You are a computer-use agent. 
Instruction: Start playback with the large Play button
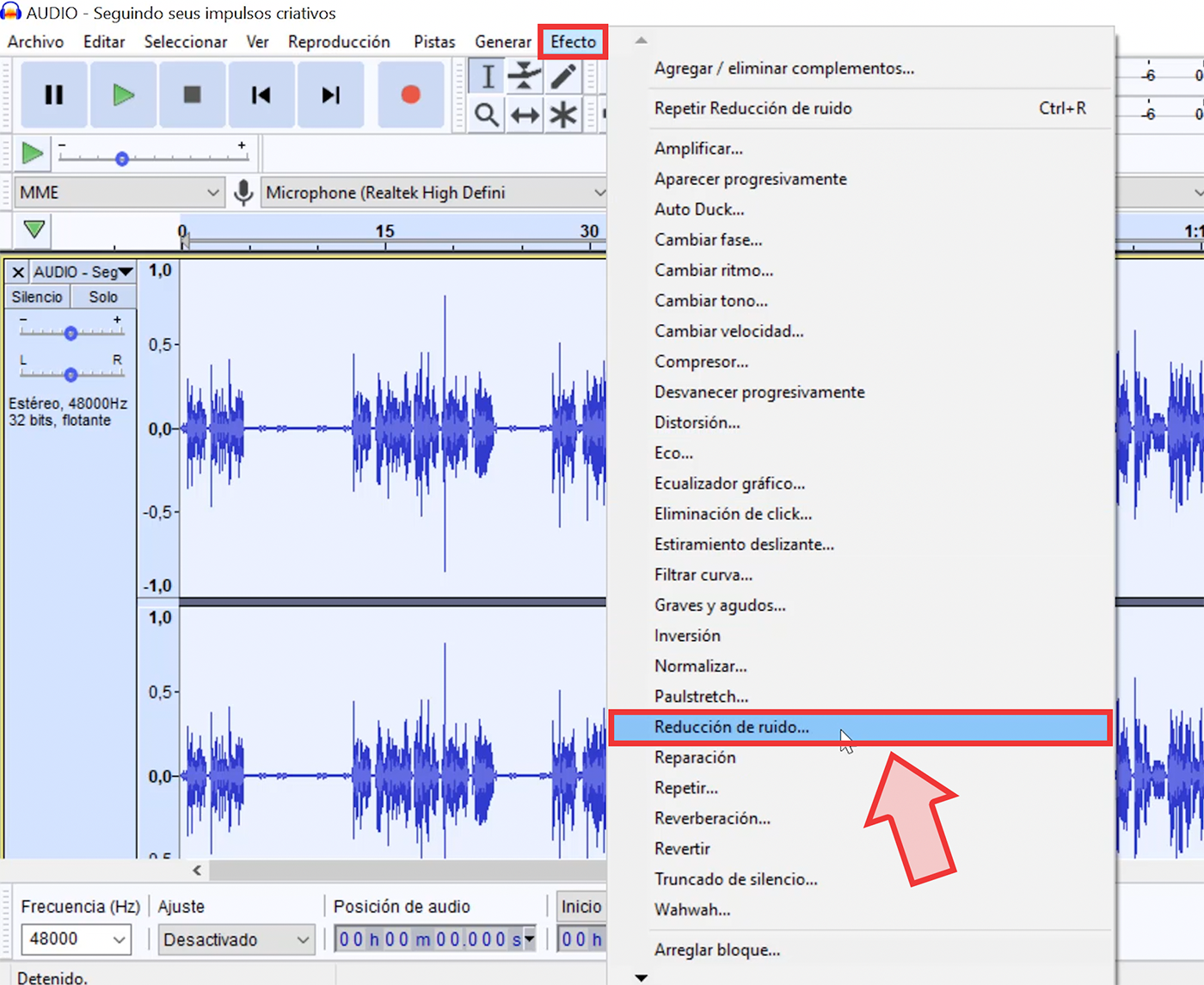click(x=123, y=95)
